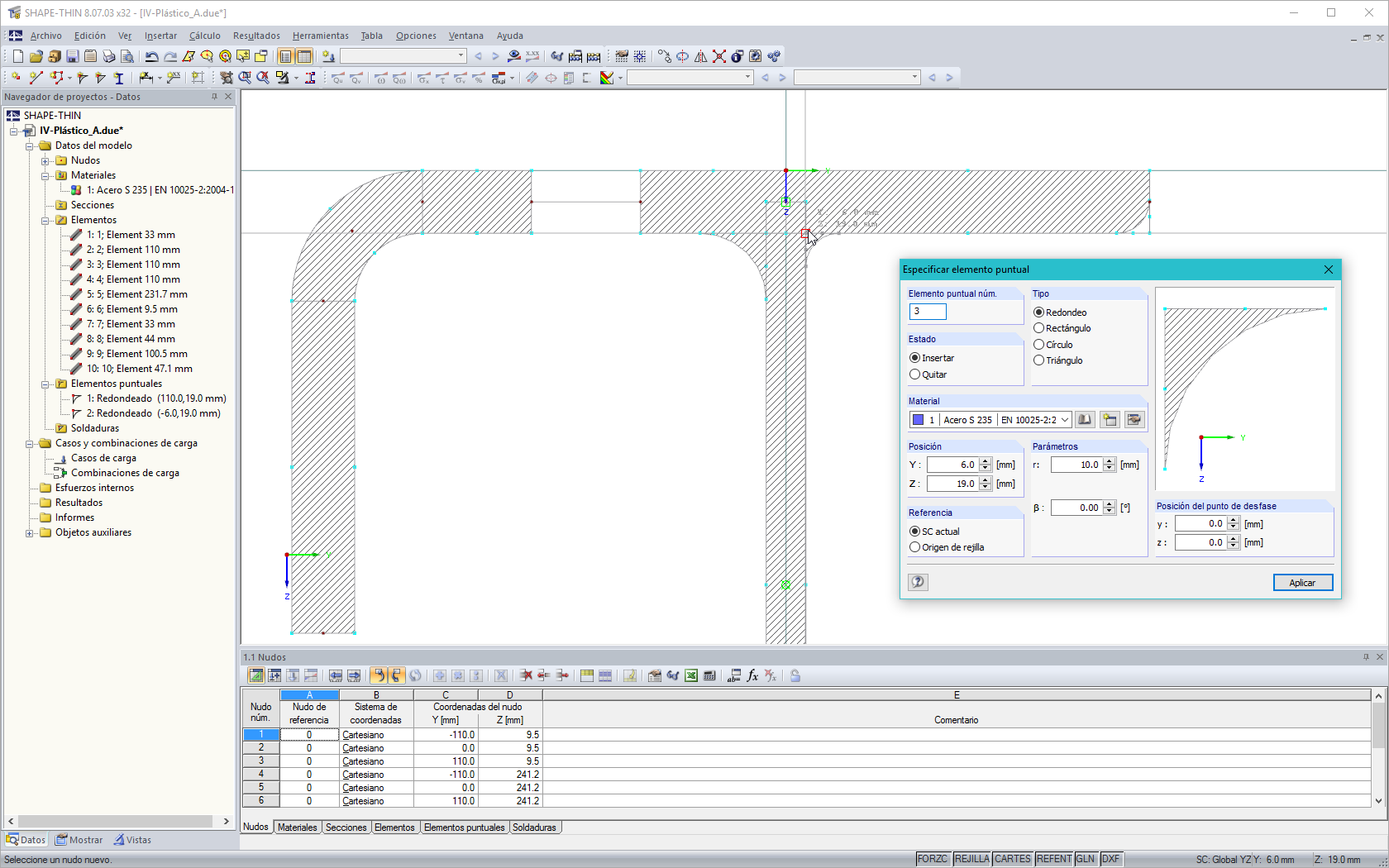Select the Círculo type radio button
Screen dimensions: 1389x868
pyautogui.click(x=1038, y=345)
